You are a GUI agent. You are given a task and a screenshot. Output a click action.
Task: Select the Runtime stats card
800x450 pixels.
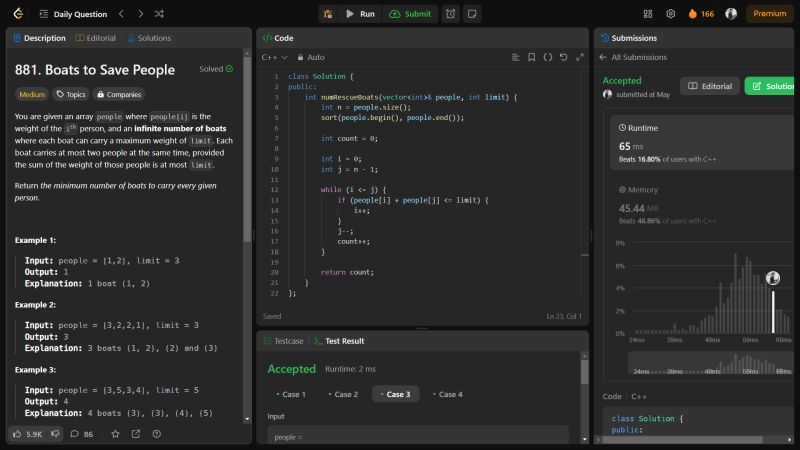coord(702,142)
